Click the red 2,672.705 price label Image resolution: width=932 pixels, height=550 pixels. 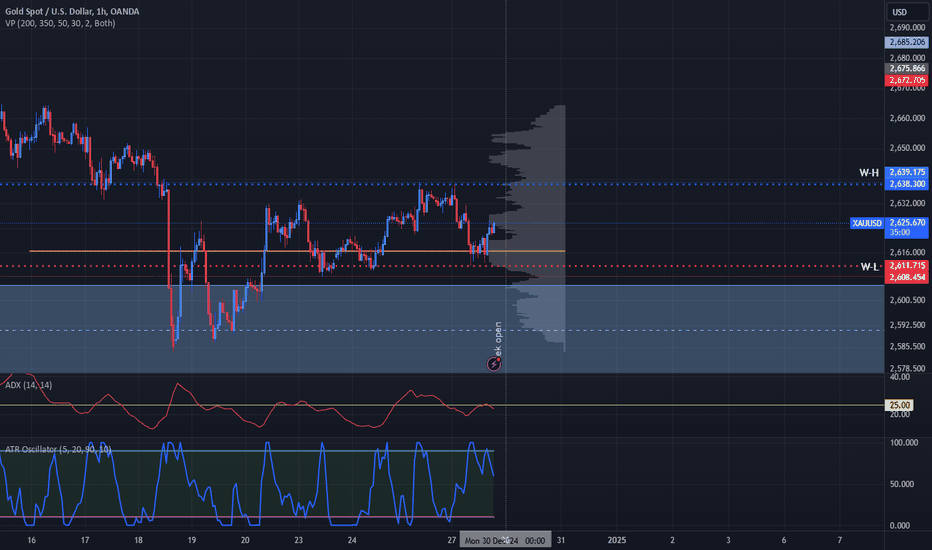coord(906,80)
